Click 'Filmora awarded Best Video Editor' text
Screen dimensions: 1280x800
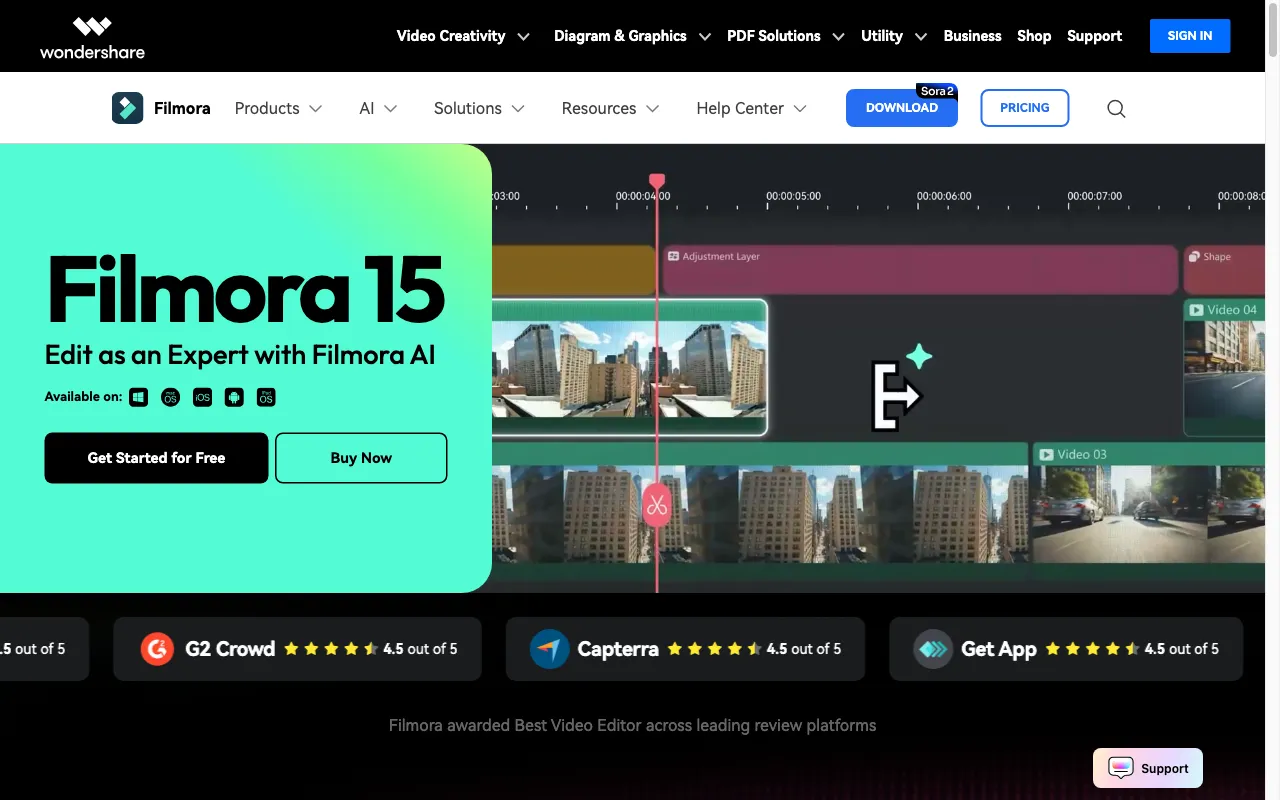(x=632, y=725)
